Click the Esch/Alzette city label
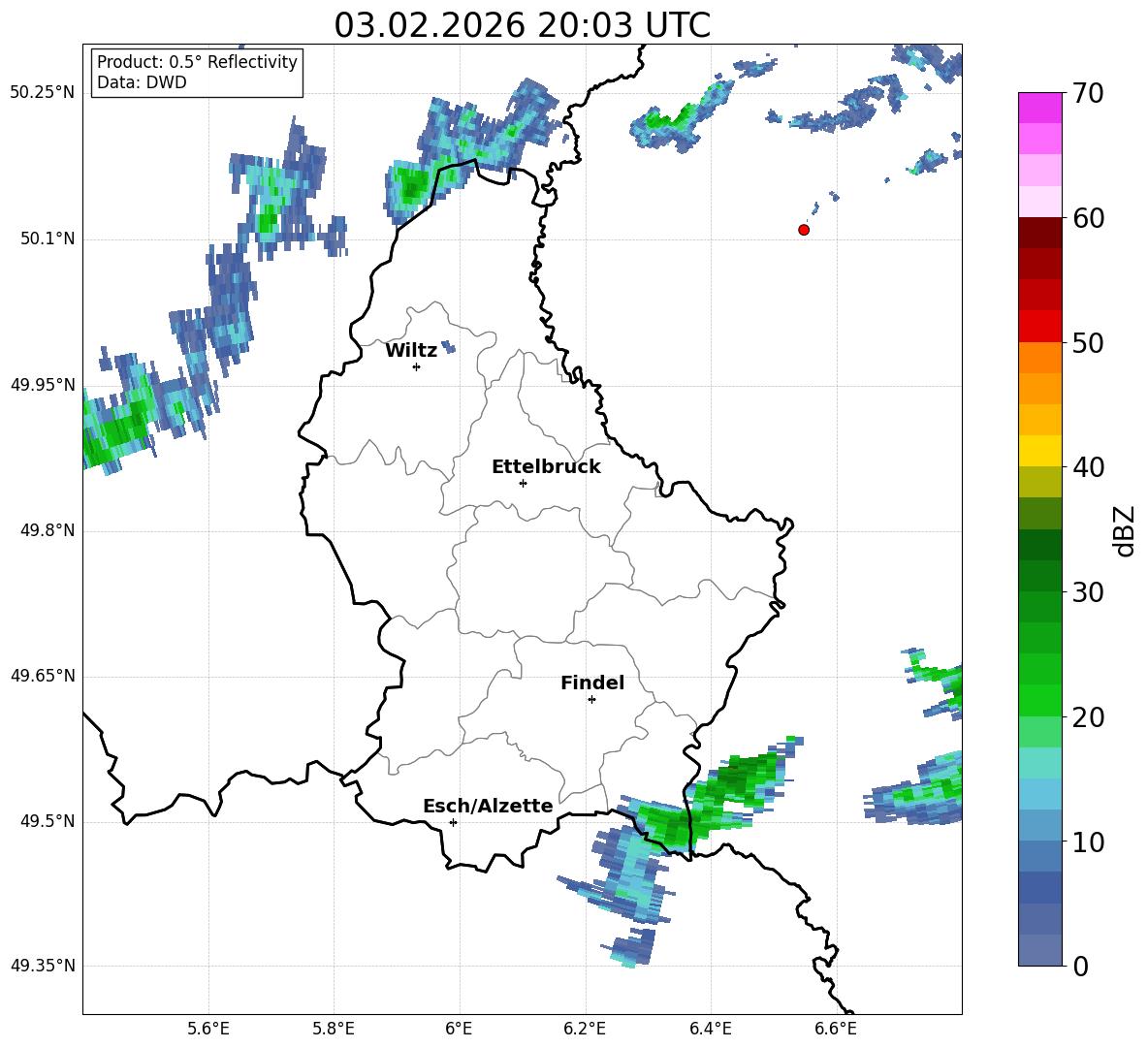The image size is (1148, 1048). (488, 806)
